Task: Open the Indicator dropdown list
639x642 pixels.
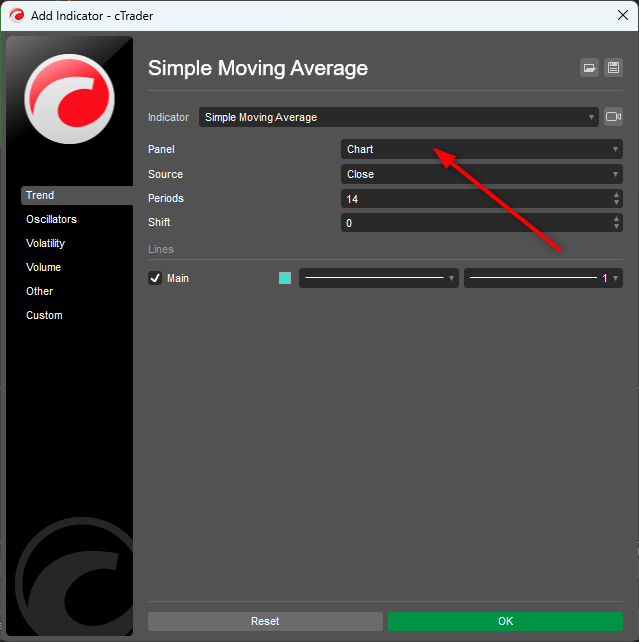Action: (399, 117)
